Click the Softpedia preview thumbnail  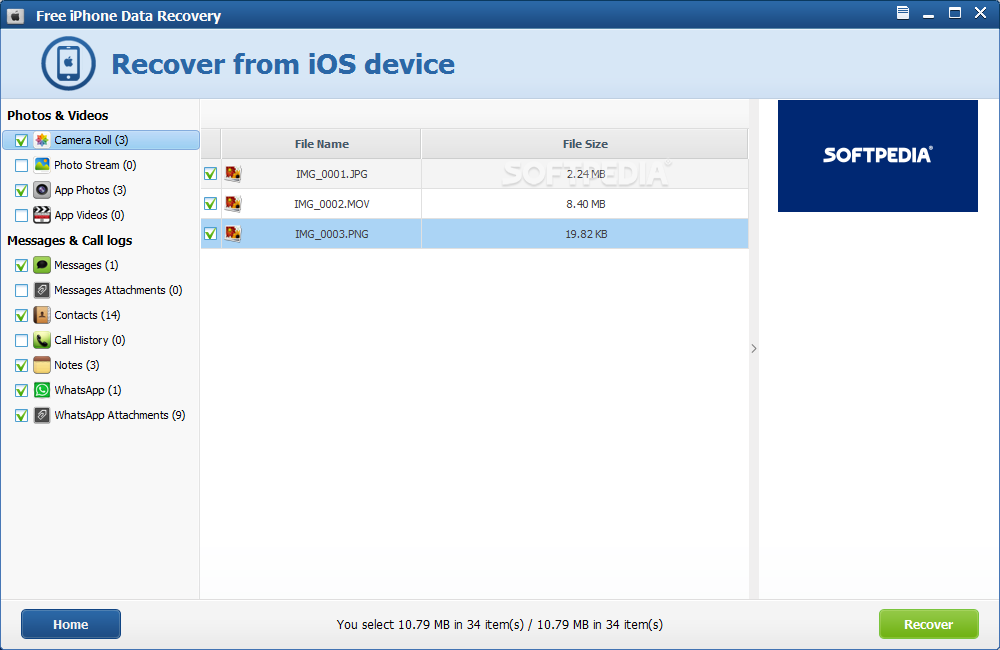click(x=878, y=156)
